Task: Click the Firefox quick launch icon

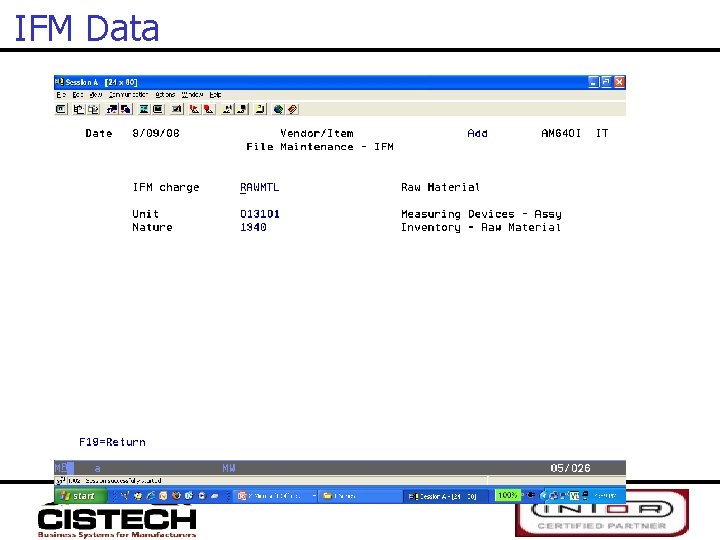Action: point(176,496)
